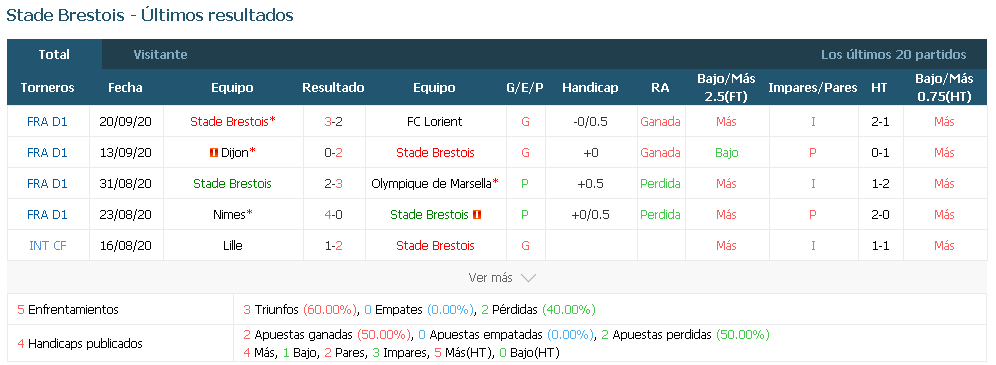The height and width of the screenshot is (365, 996).
Task: Click the red card icon after Stade Brestois in Nimes row
Action: point(477,215)
